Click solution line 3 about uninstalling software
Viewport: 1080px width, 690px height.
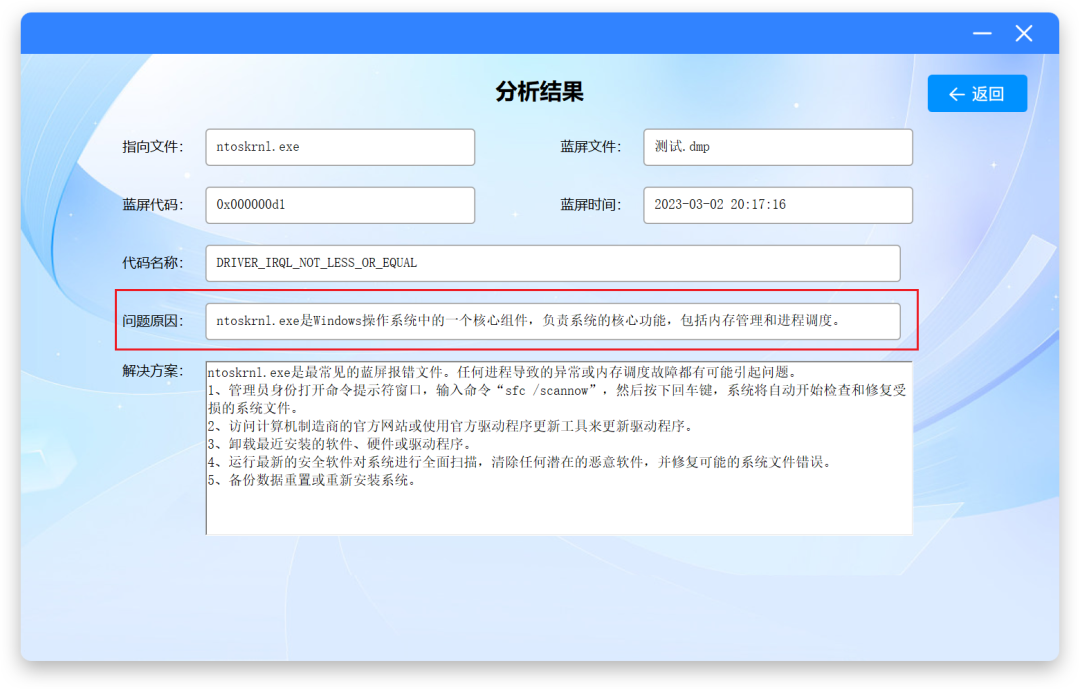tap(340, 444)
